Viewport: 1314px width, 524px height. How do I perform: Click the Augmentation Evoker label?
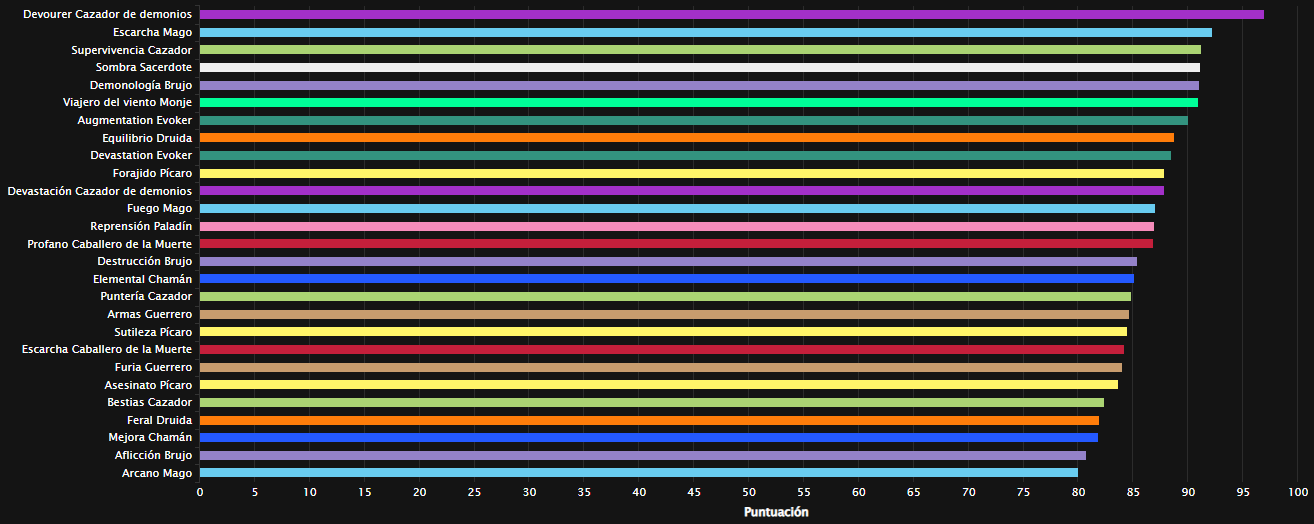pos(135,120)
